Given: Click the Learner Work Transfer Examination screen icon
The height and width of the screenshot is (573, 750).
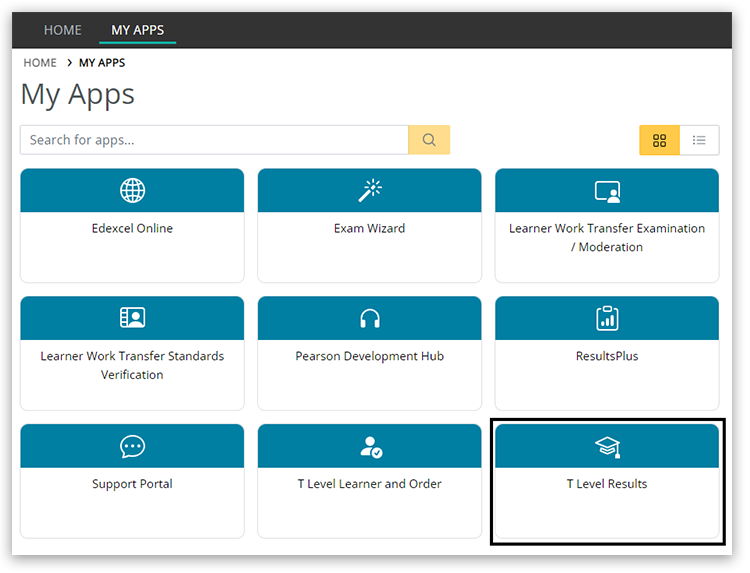Looking at the screenshot, I should point(607,190).
